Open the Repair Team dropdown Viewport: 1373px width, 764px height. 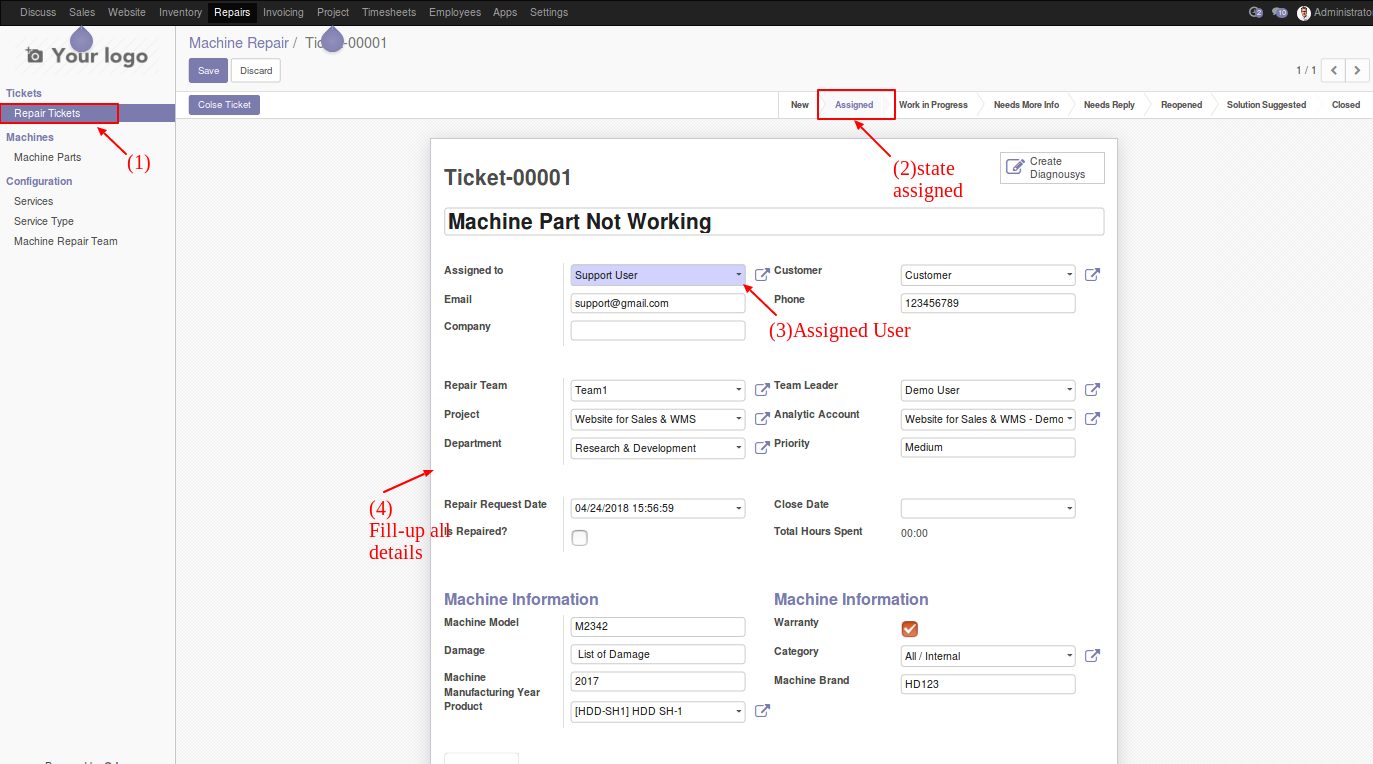[738, 390]
